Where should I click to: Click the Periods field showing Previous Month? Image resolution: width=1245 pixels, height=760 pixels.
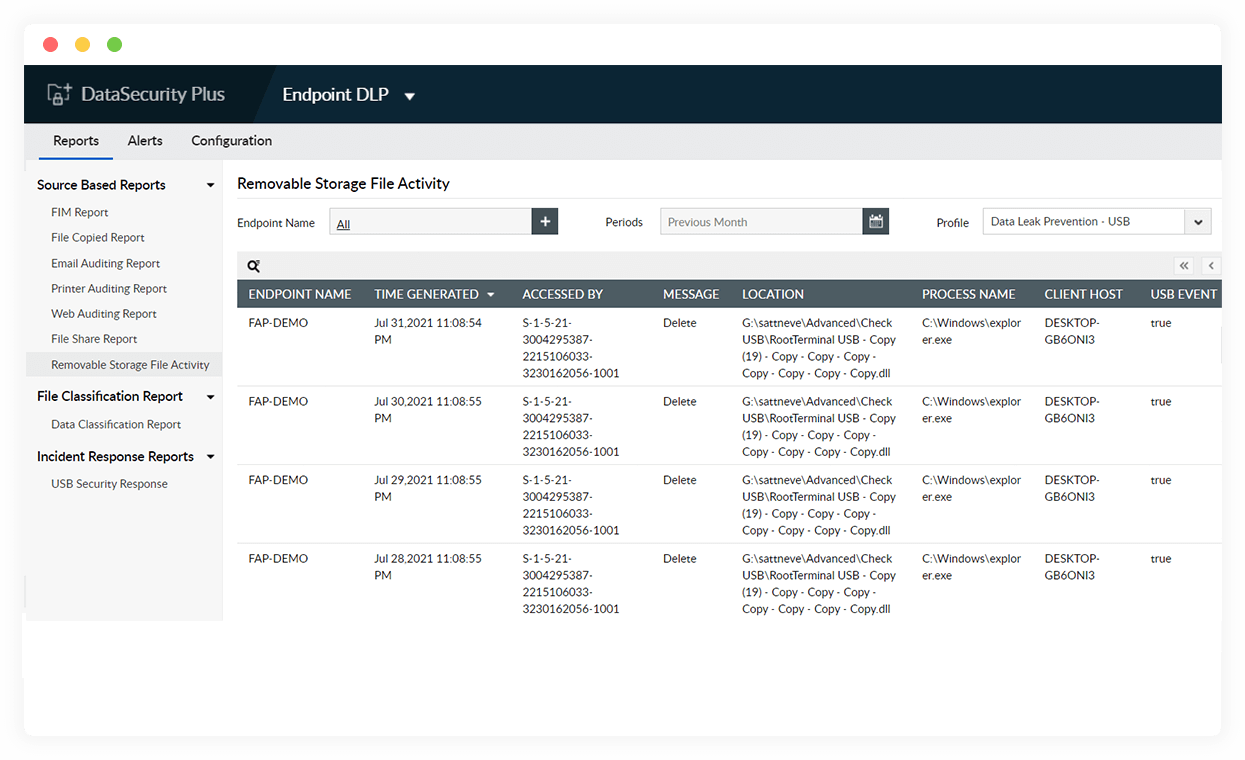(761, 222)
